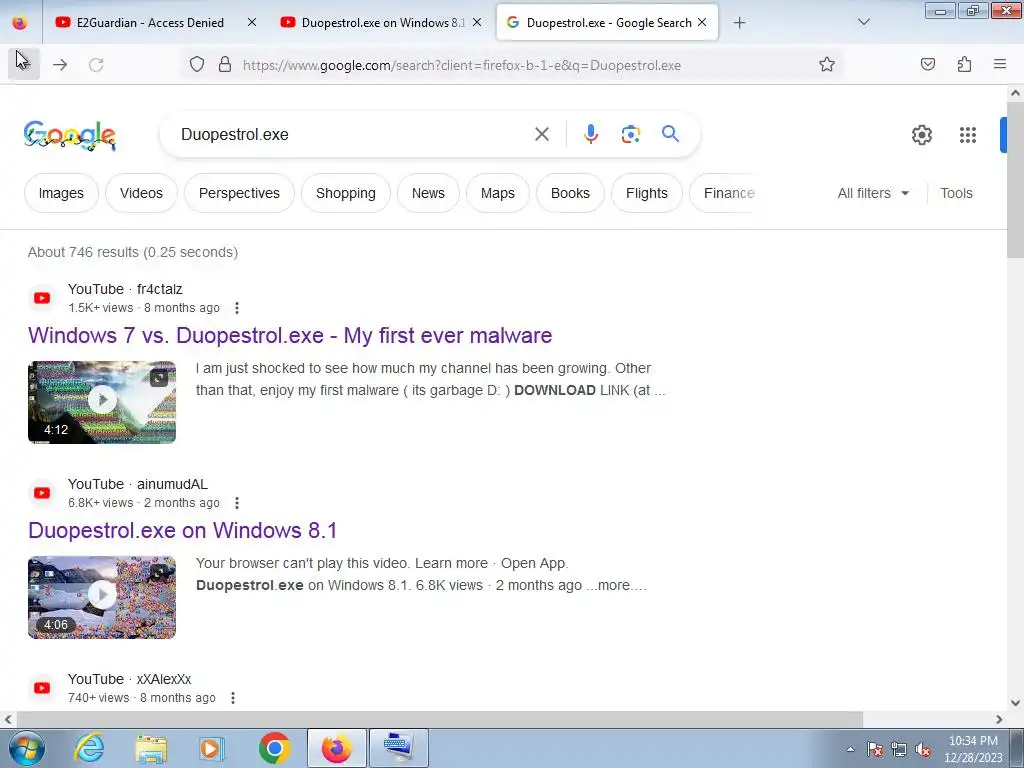Start voice search with the microphone icon

(590, 134)
